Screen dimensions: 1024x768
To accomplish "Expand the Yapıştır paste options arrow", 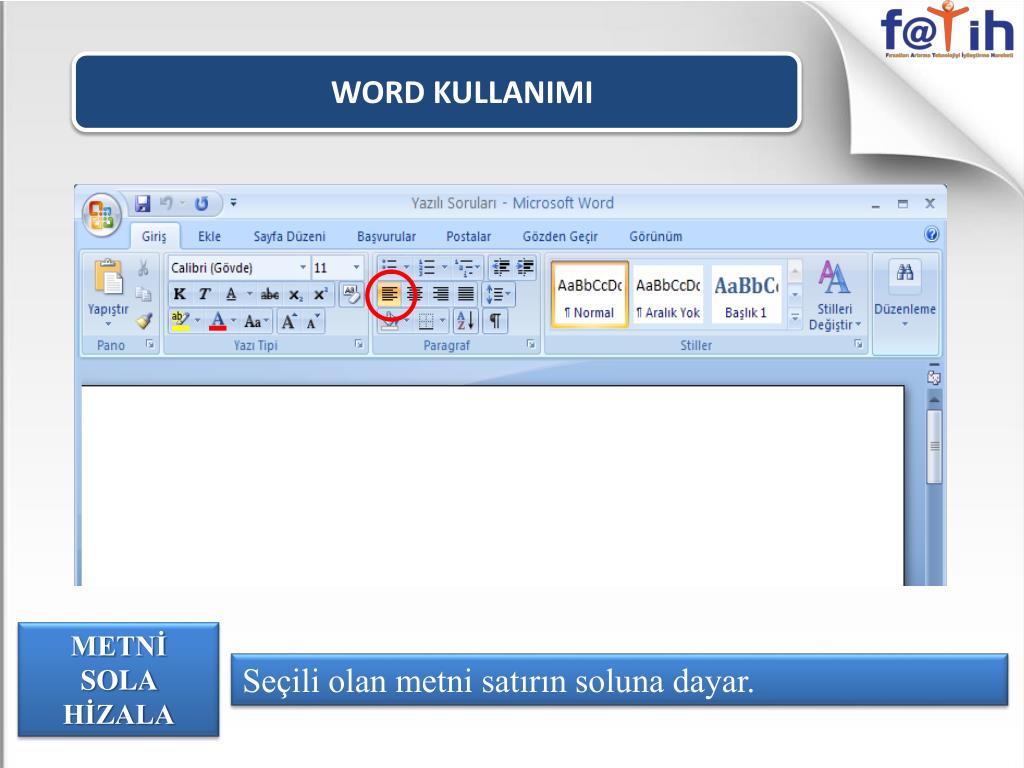I will pos(108,324).
